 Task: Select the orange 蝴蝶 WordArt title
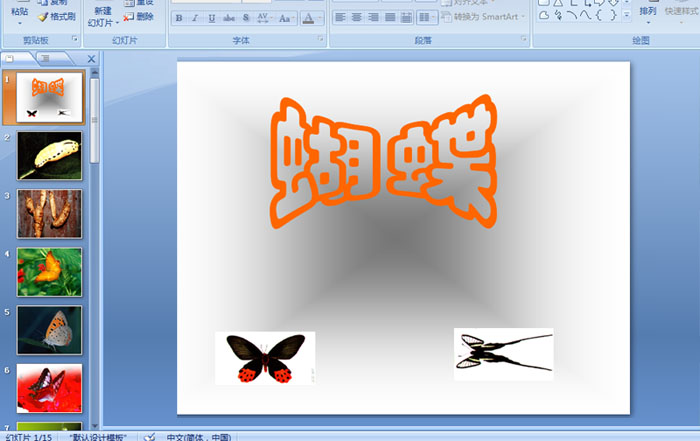(384, 162)
